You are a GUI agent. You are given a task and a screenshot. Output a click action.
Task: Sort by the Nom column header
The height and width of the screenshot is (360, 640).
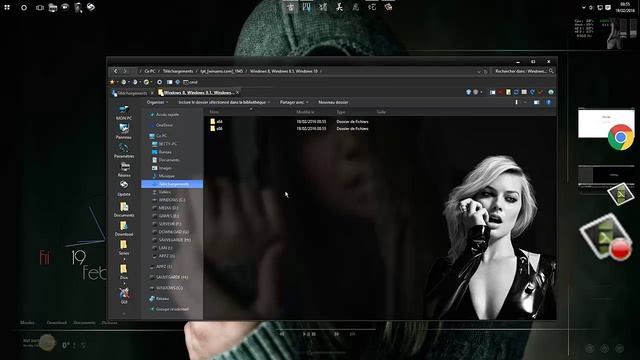214,112
